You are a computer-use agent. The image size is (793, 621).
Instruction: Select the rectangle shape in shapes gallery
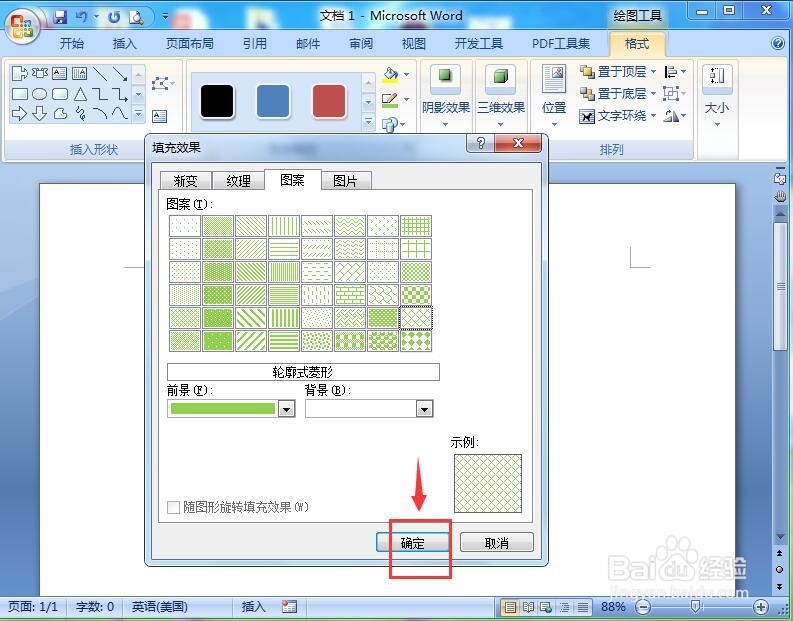(x=19, y=94)
